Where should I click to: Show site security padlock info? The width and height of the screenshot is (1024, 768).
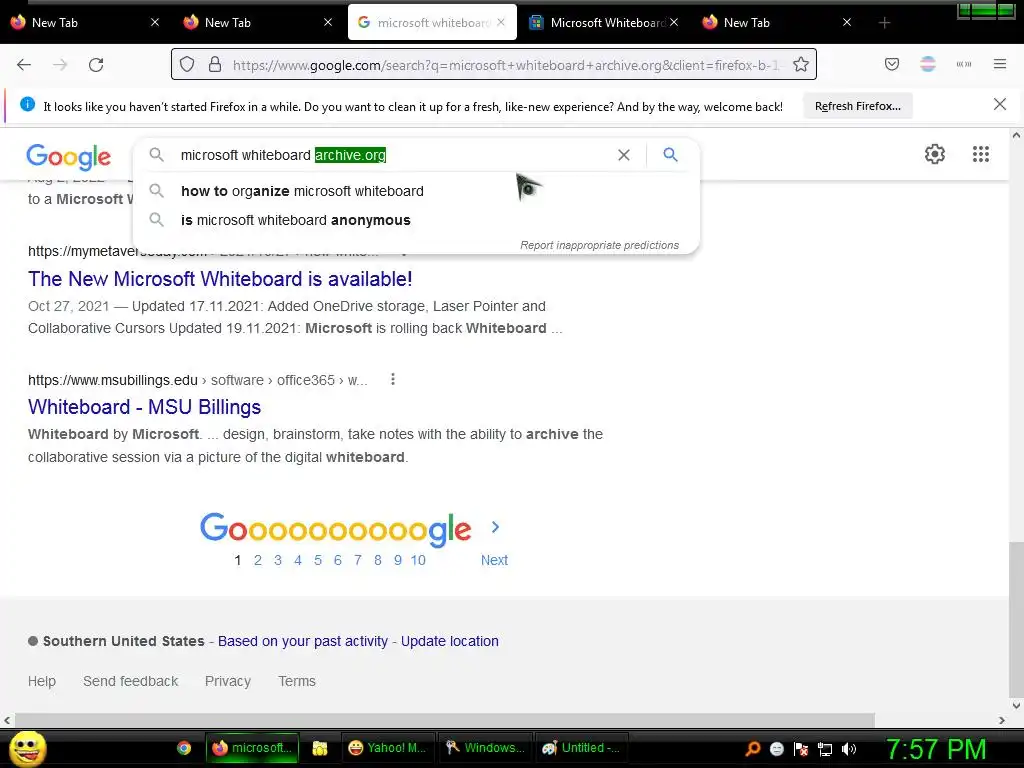click(x=215, y=64)
